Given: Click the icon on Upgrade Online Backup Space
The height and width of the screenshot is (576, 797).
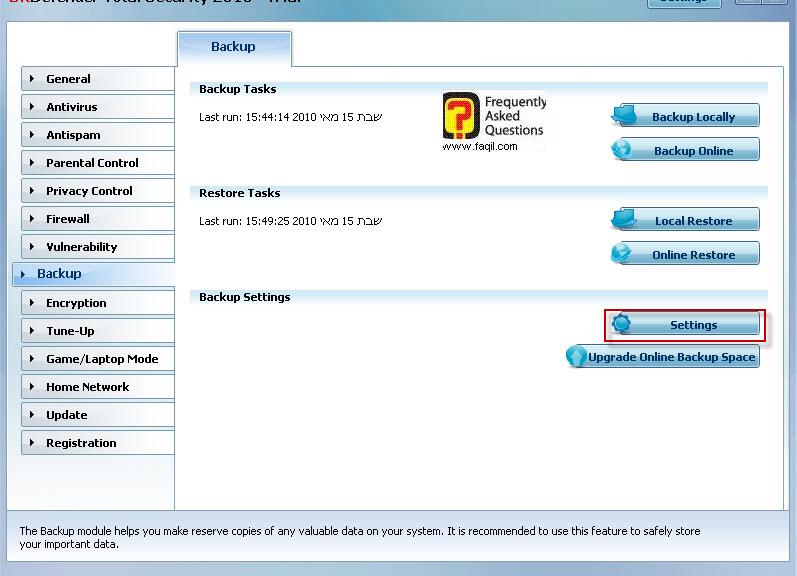Looking at the screenshot, I should (576, 356).
